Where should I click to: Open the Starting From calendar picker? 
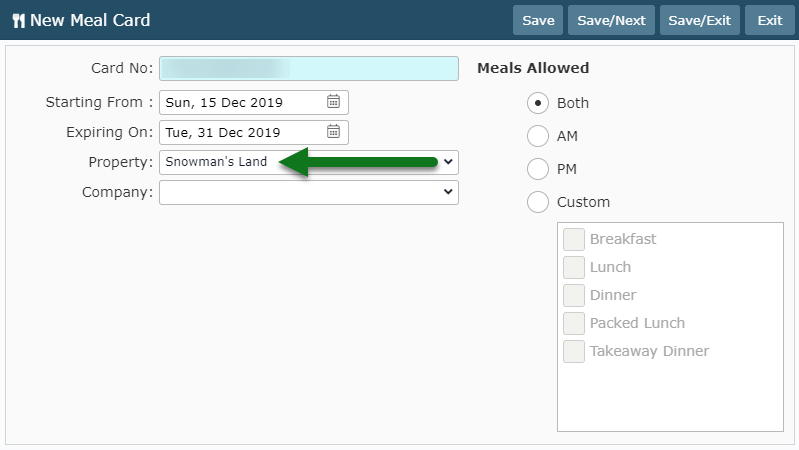click(x=333, y=102)
